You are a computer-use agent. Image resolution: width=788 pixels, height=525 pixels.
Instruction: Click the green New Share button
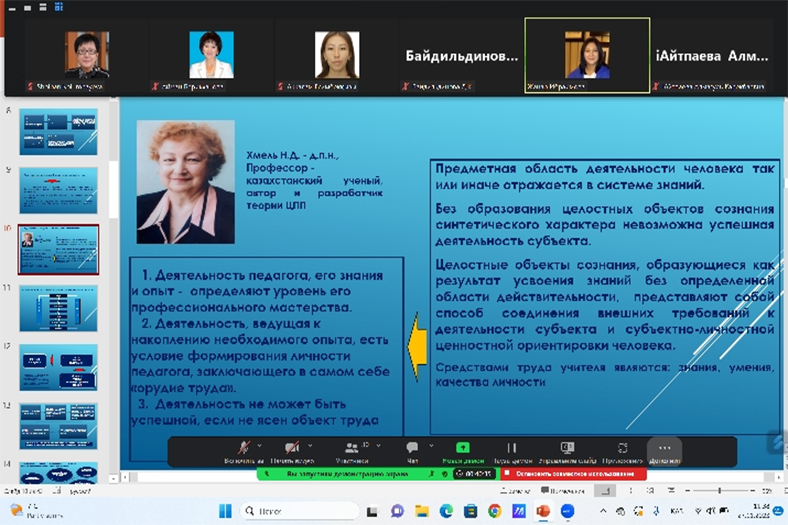(x=462, y=450)
